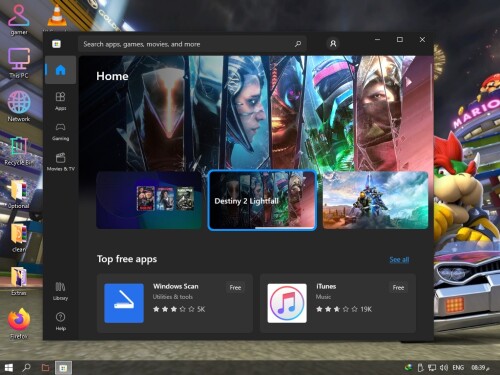The width and height of the screenshot is (500, 375).
Task: Click the ENG language indicator
Action: [458, 367]
